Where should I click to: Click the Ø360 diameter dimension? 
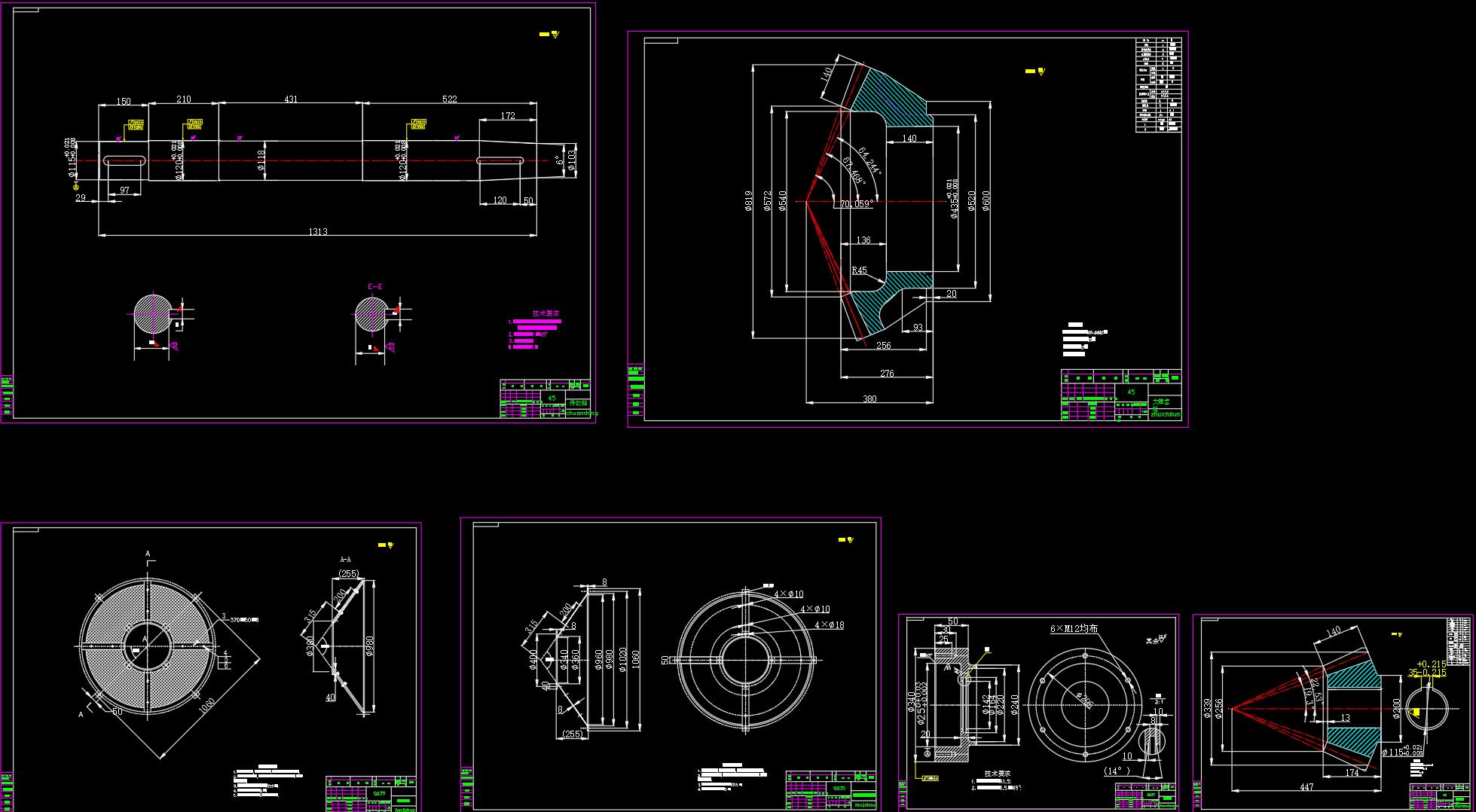[576, 660]
